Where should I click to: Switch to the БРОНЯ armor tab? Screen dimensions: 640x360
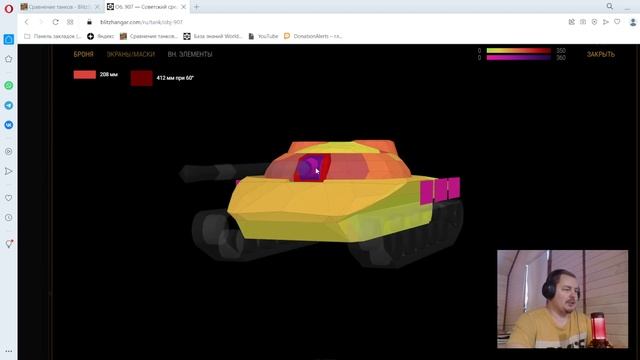click(x=84, y=54)
